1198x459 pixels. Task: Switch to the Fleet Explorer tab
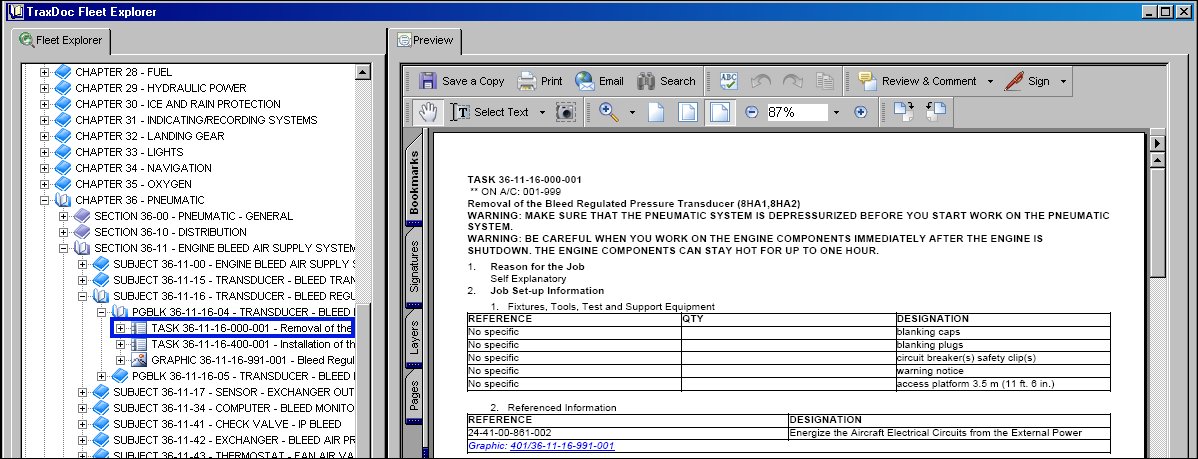(x=61, y=40)
